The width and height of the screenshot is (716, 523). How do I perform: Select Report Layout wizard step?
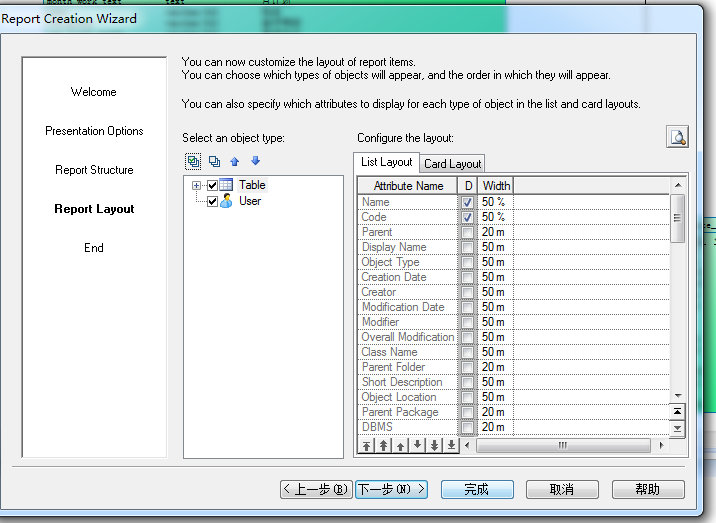coord(94,209)
